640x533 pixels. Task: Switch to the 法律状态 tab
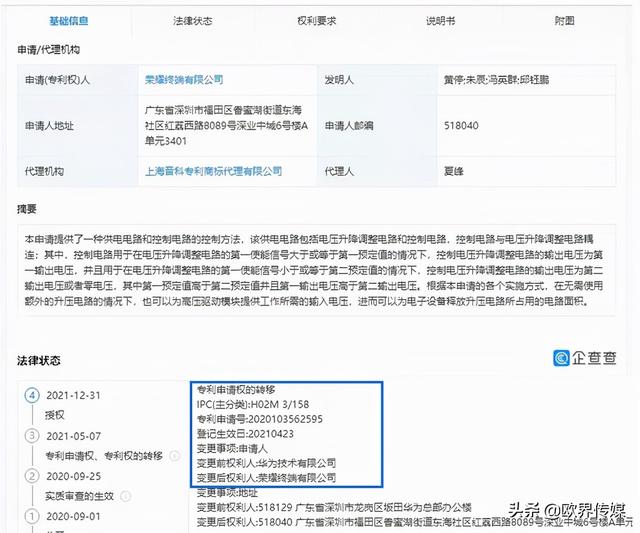(192, 20)
